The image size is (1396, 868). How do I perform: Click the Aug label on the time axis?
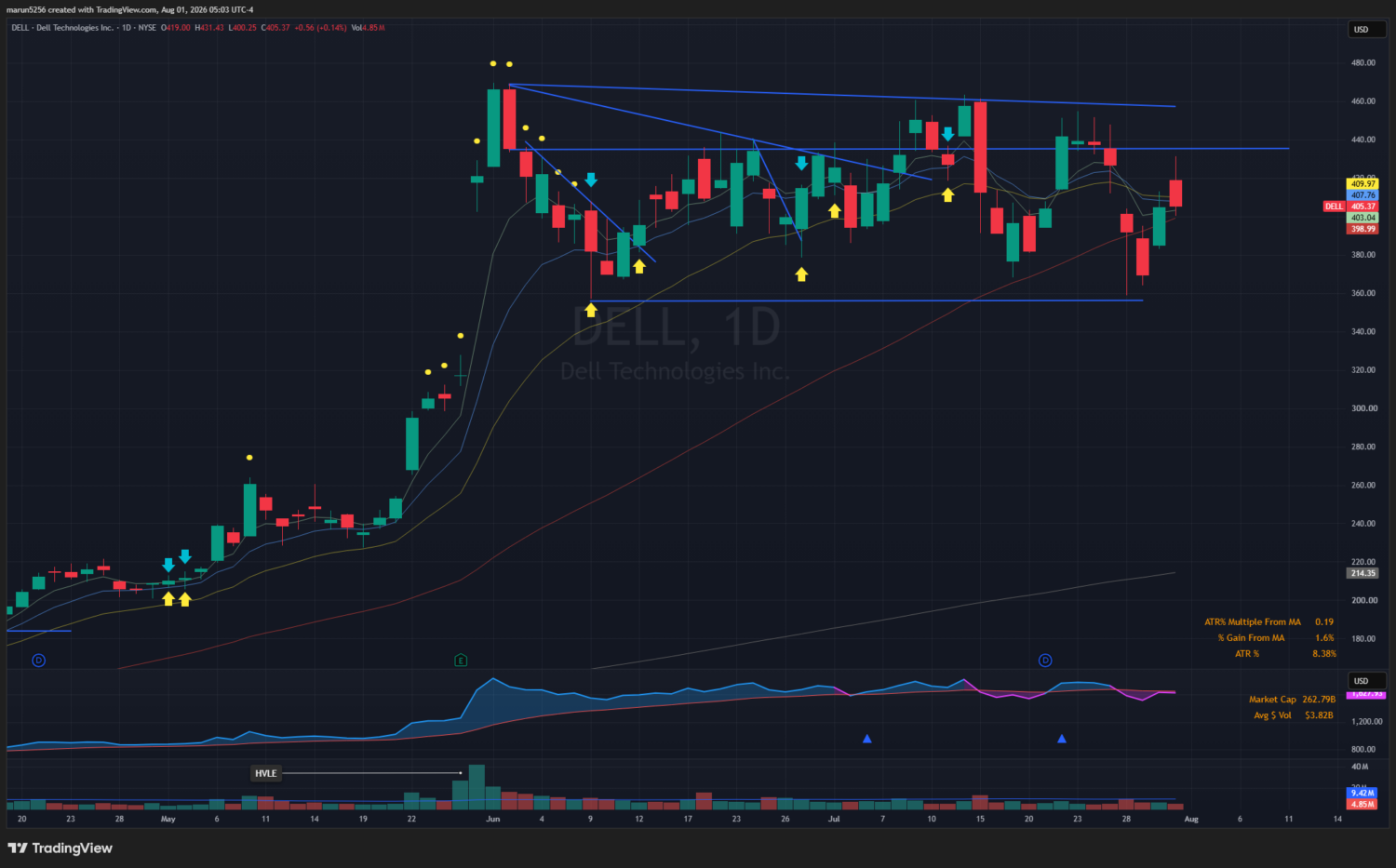pos(1191,820)
